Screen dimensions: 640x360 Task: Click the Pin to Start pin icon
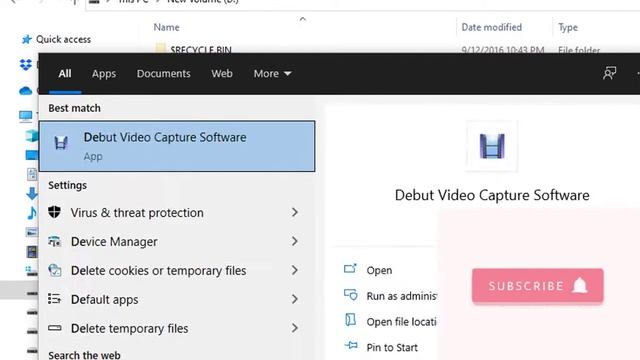point(351,346)
